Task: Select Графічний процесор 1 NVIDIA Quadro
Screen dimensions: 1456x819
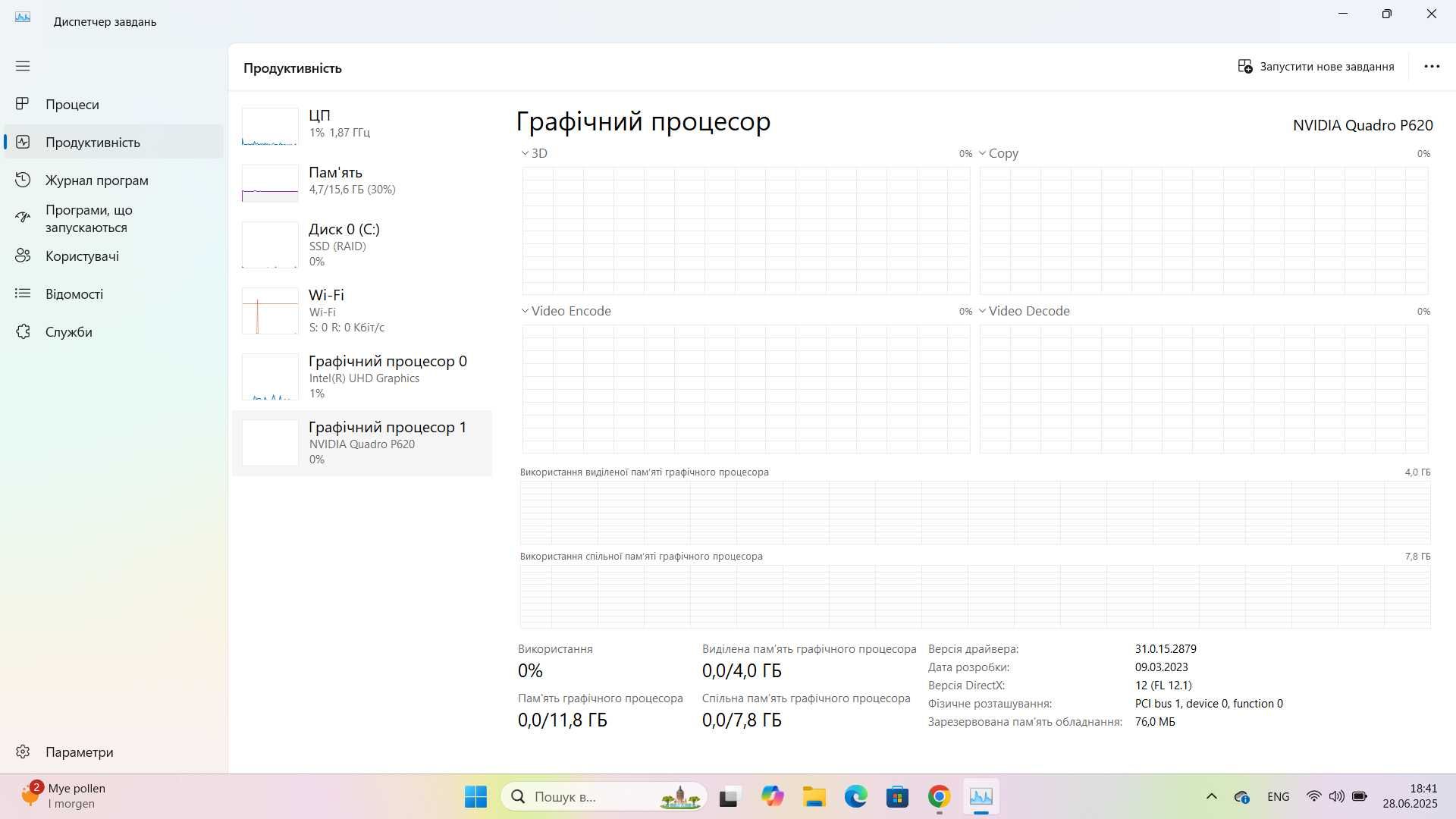Action: pos(362,443)
